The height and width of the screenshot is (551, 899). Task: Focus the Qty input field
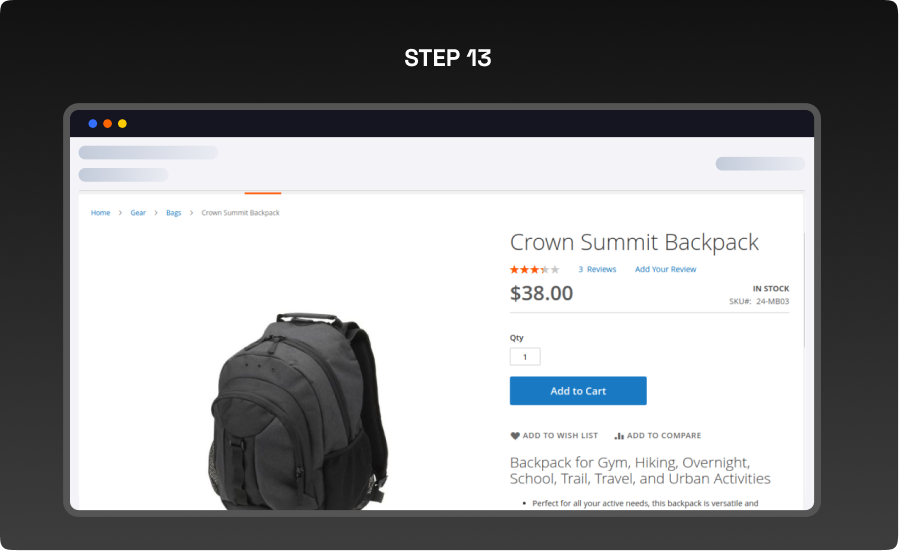pos(525,356)
